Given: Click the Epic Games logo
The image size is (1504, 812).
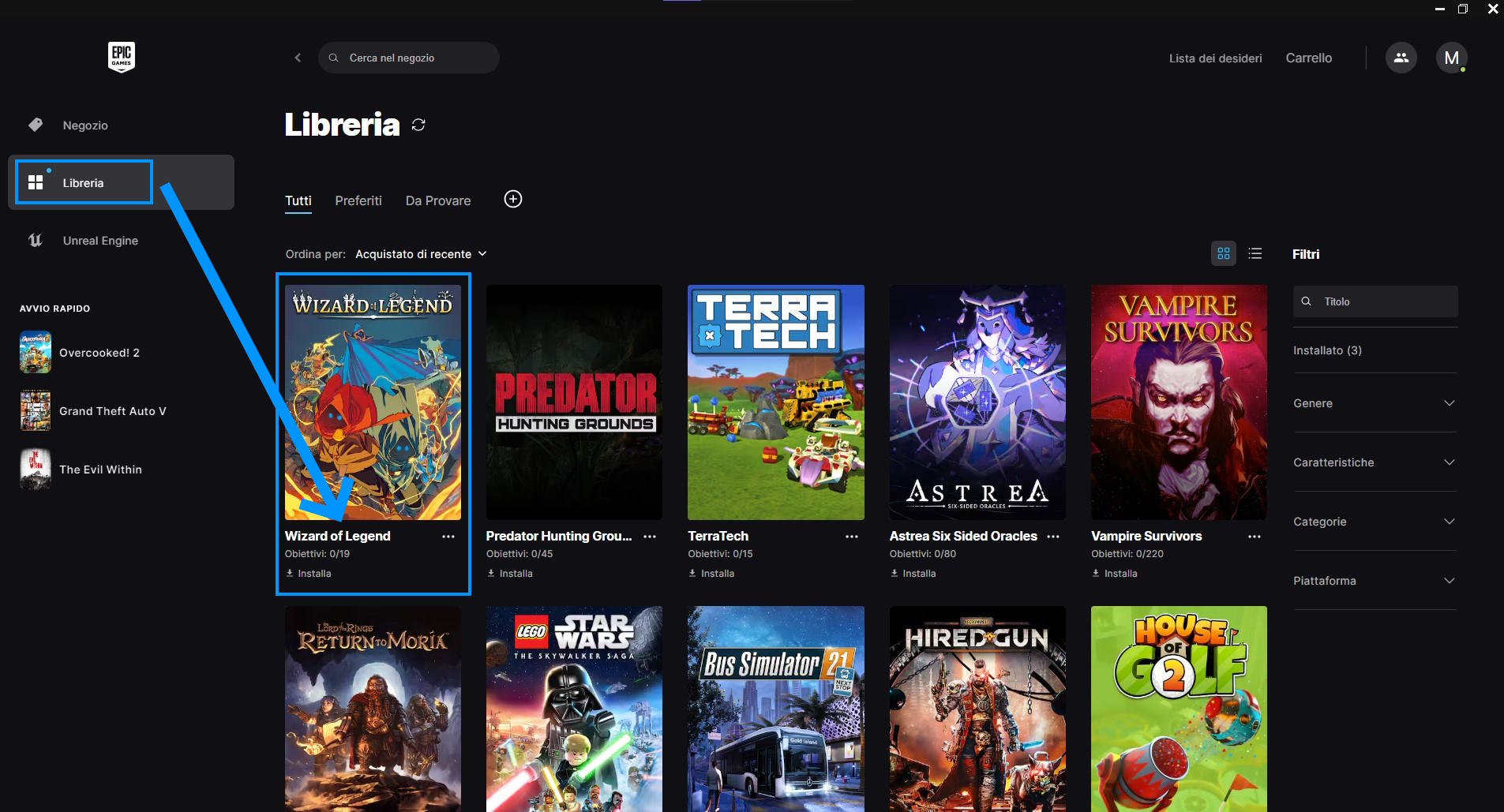Looking at the screenshot, I should pyautogui.click(x=121, y=57).
